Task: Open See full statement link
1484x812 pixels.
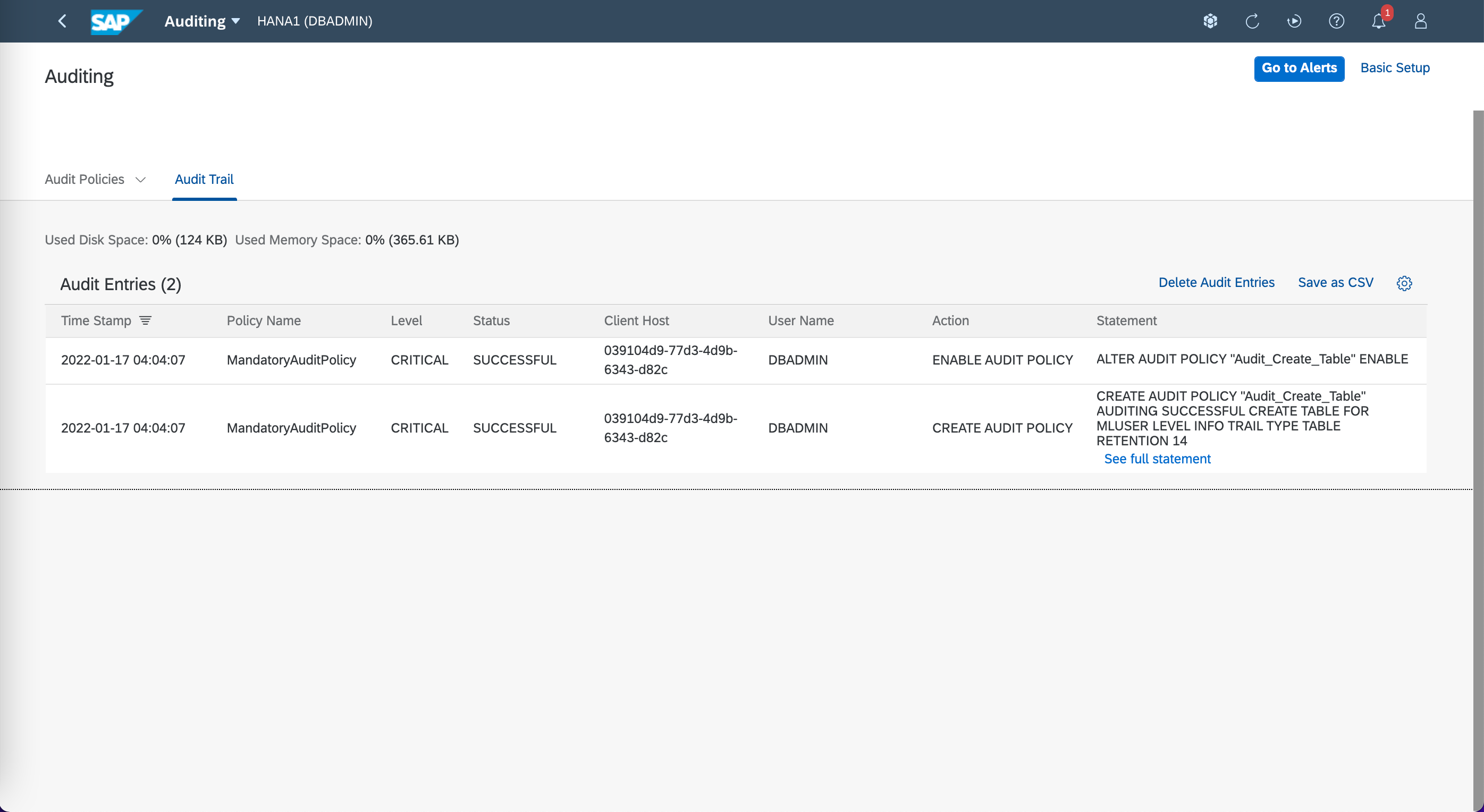Action: coord(1157,459)
